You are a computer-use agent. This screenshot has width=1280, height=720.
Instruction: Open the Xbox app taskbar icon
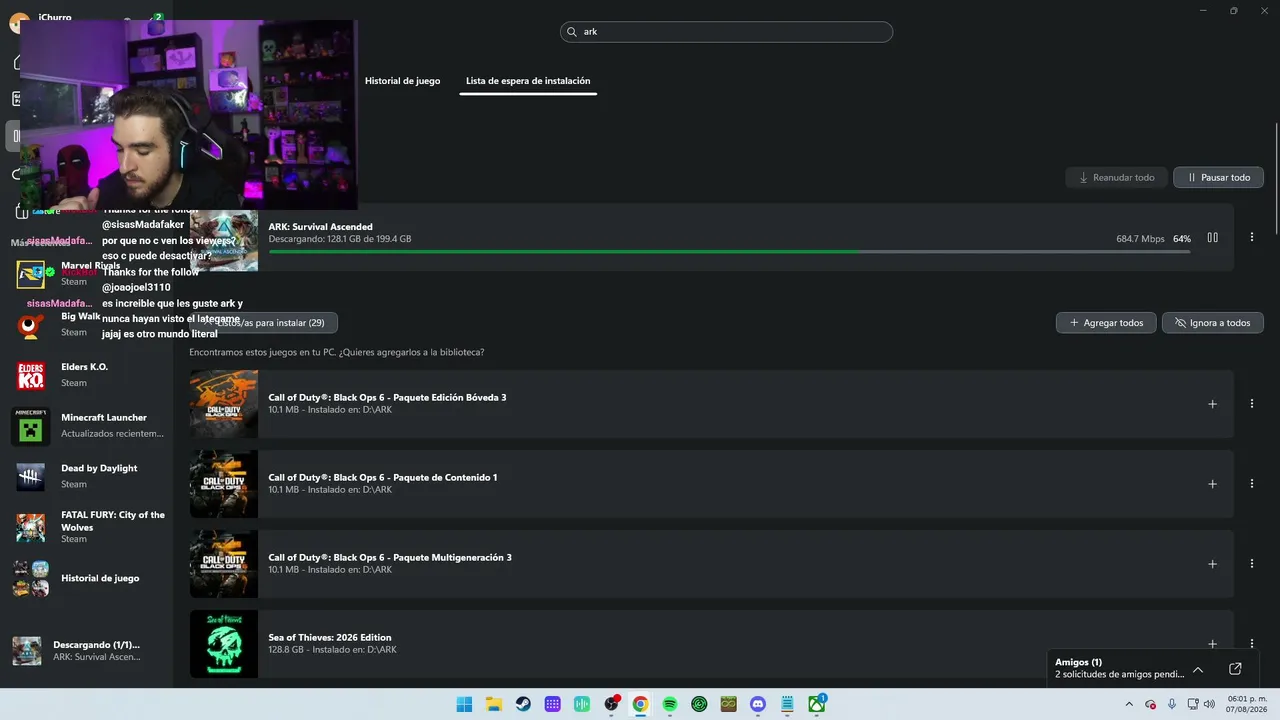pos(817,704)
